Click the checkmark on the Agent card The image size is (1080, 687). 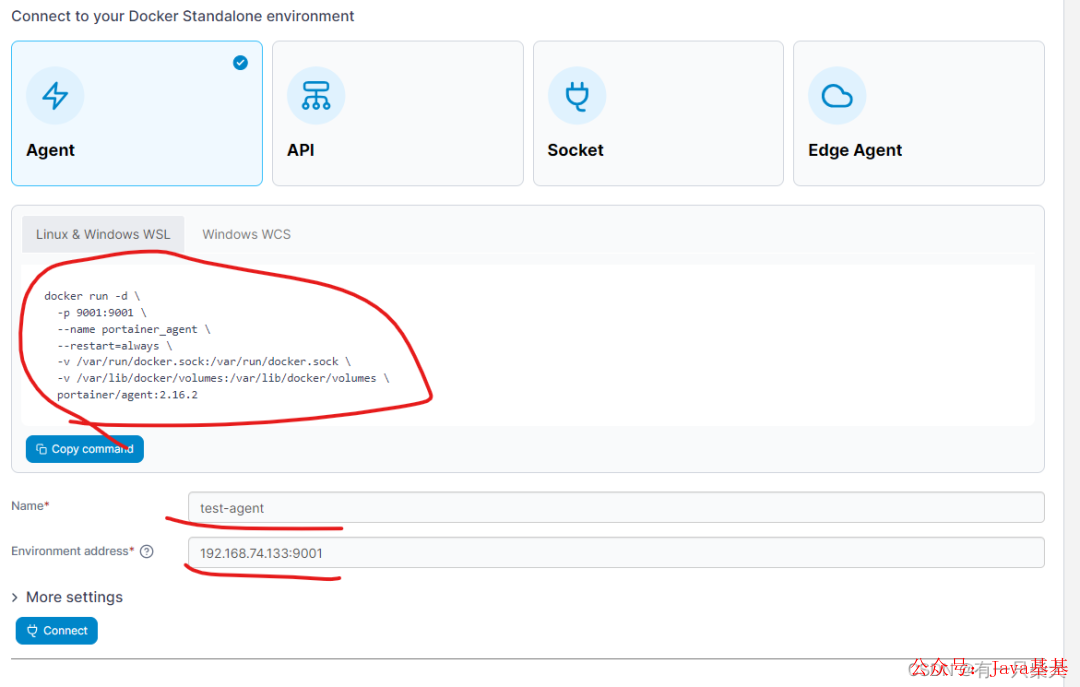coord(240,63)
